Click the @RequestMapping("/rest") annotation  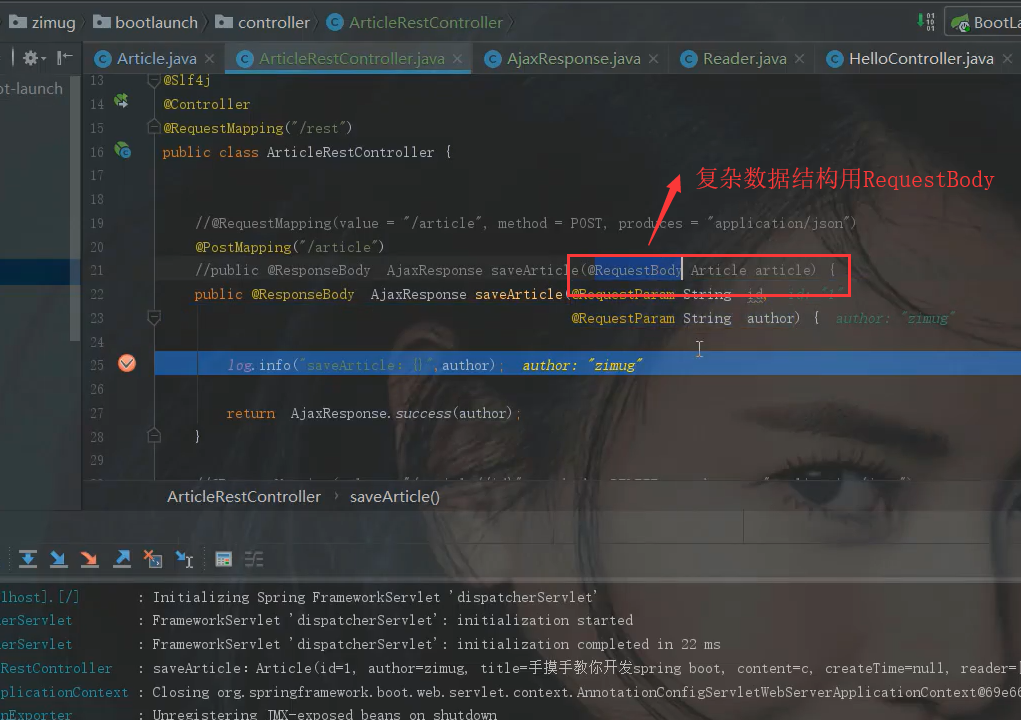point(257,128)
